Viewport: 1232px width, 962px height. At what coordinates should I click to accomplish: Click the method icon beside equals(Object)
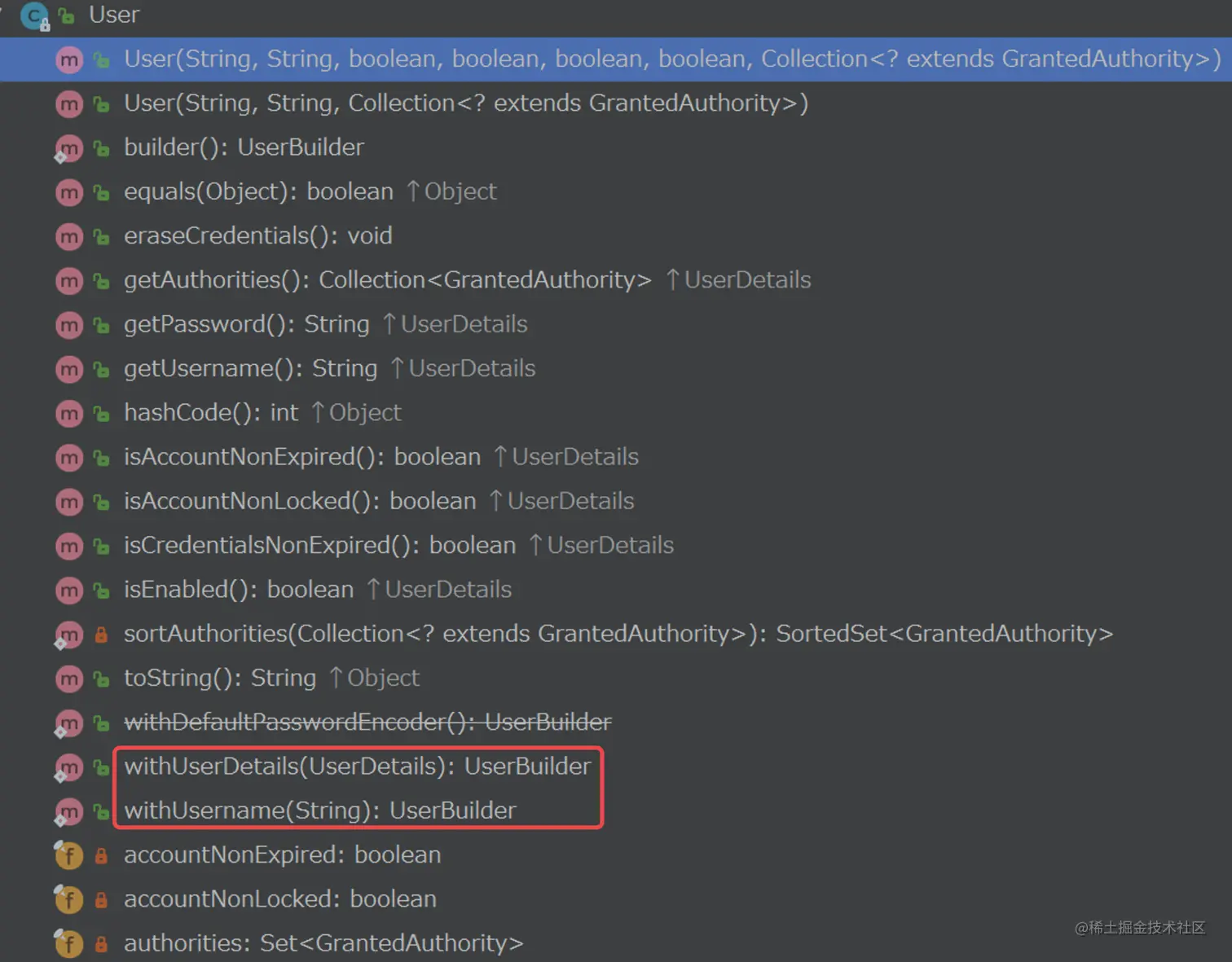[x=69, y=192]
